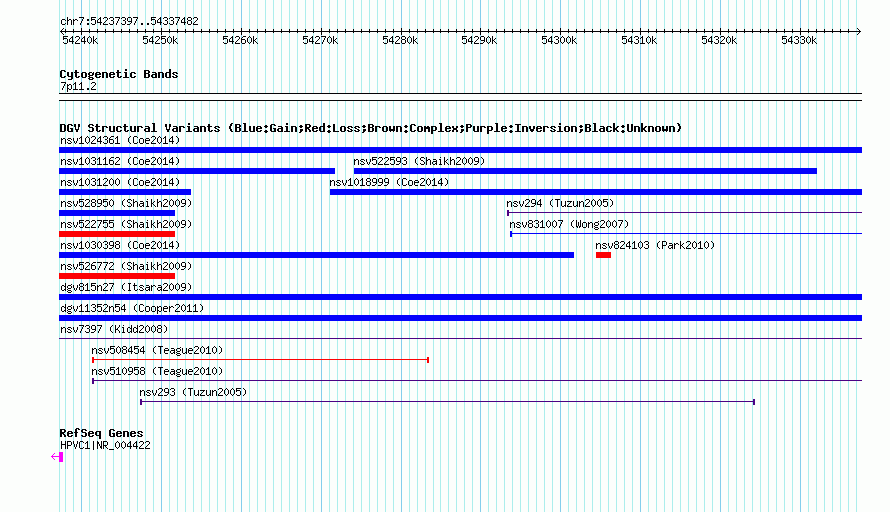
Task: Click the nsv831007 blue thin line
Action: click(x=686, y=234)
